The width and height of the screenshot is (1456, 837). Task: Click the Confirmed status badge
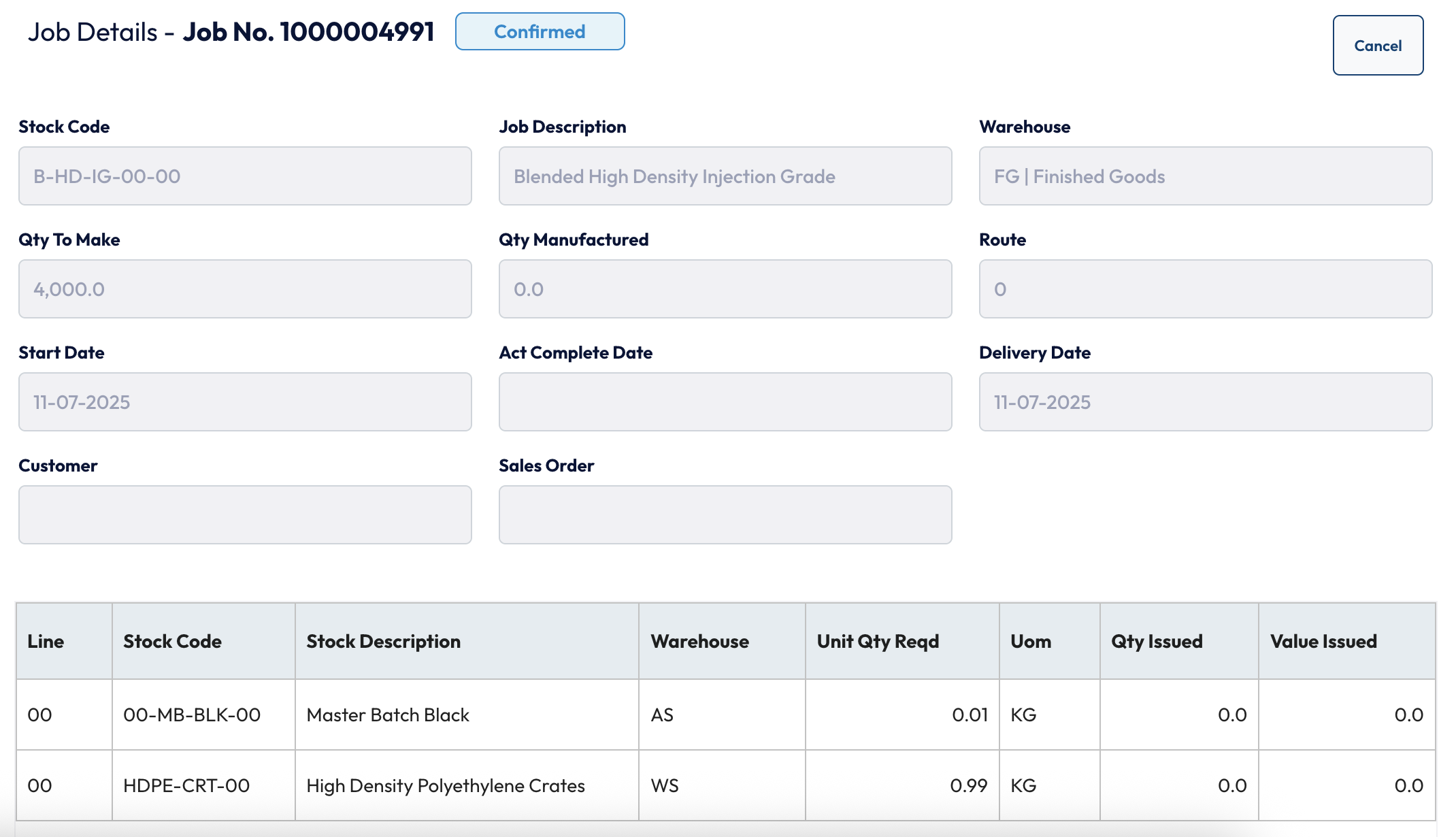tap(540, 31)
